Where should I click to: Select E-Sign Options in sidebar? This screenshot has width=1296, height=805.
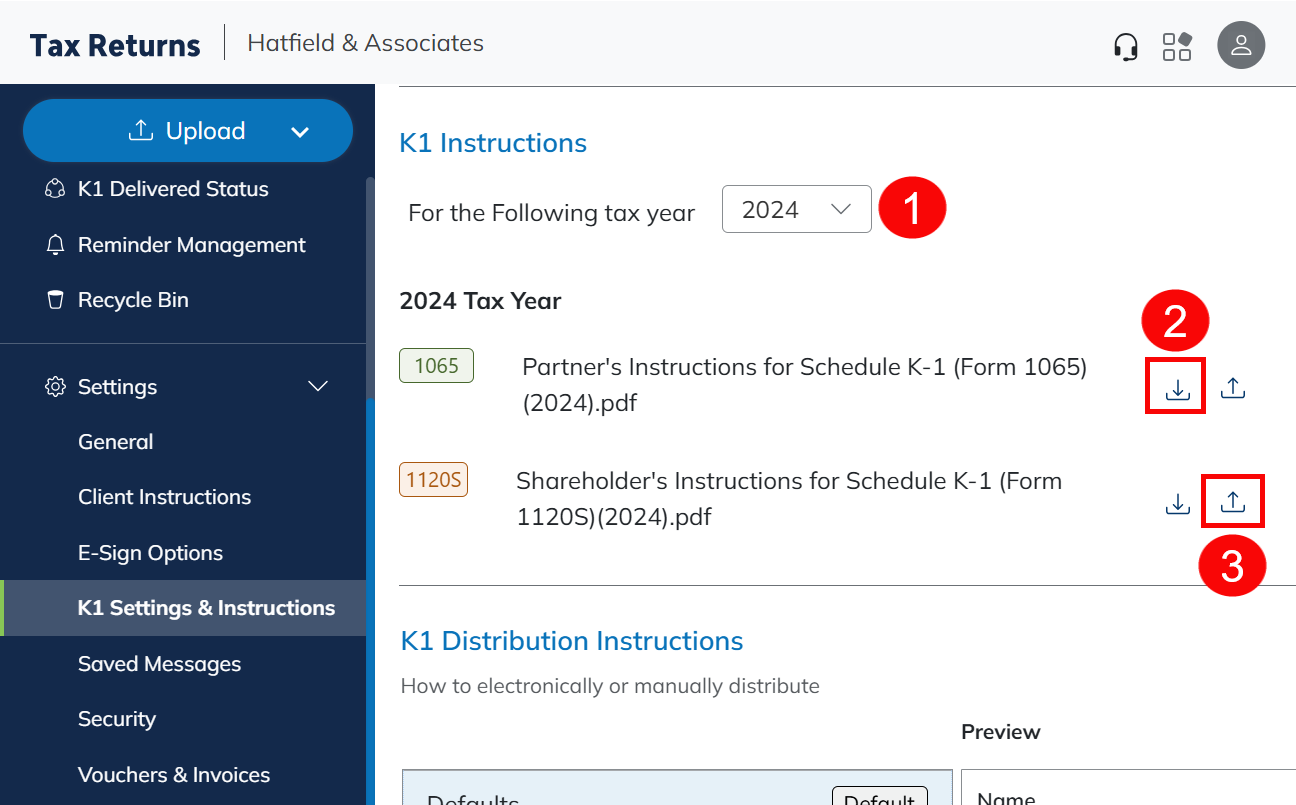click(x=150, y=553)
